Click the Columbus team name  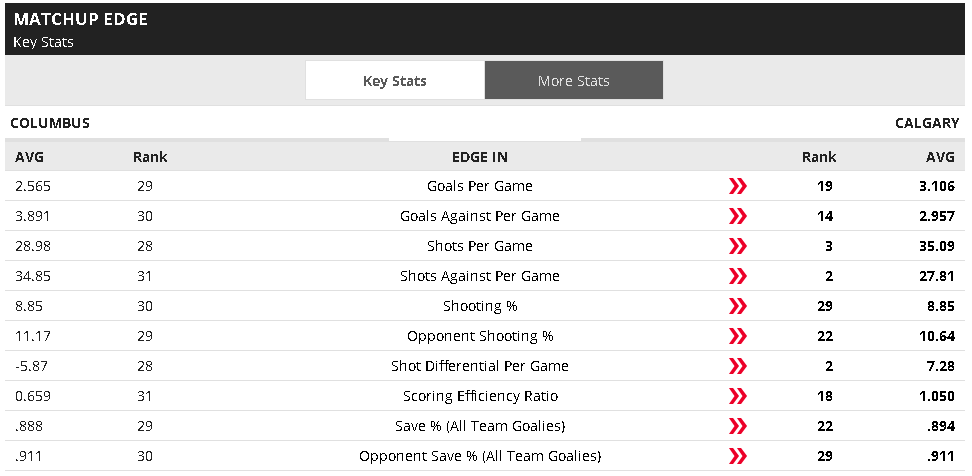click(x=50, y=123)
